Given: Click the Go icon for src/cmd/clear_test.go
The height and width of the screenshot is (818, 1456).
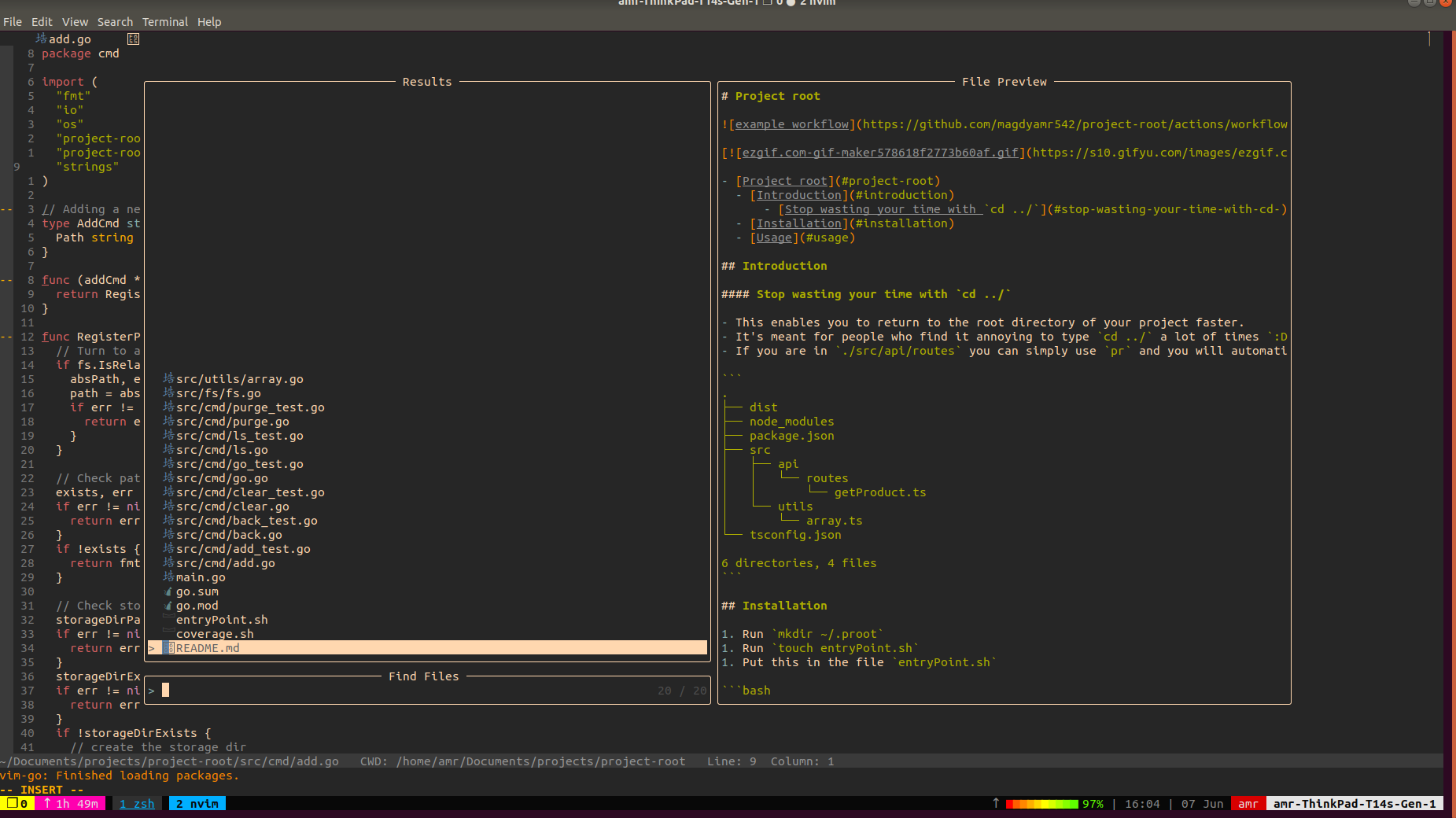Looking at the screenshot, I should coord(168,492).
